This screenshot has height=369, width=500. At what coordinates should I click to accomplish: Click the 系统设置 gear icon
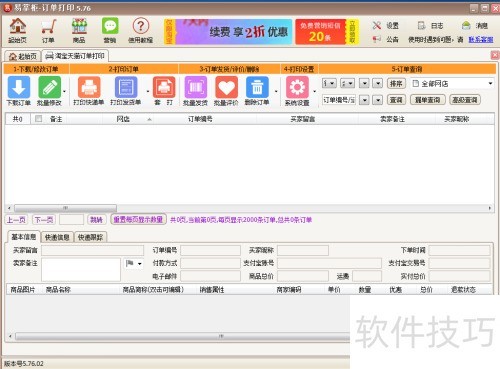pos(297,87)
